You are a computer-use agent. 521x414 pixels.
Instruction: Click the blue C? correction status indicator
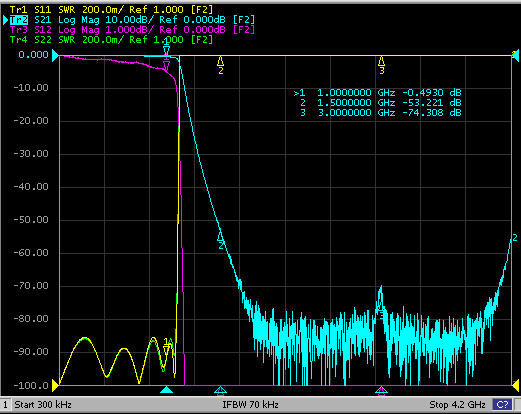click(x=503, y=405)
